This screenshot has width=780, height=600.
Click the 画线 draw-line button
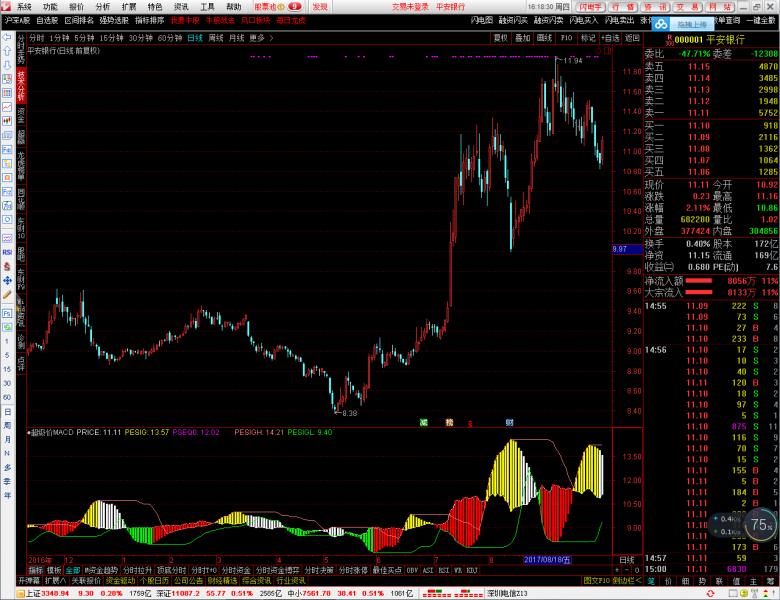coord(544,38)
